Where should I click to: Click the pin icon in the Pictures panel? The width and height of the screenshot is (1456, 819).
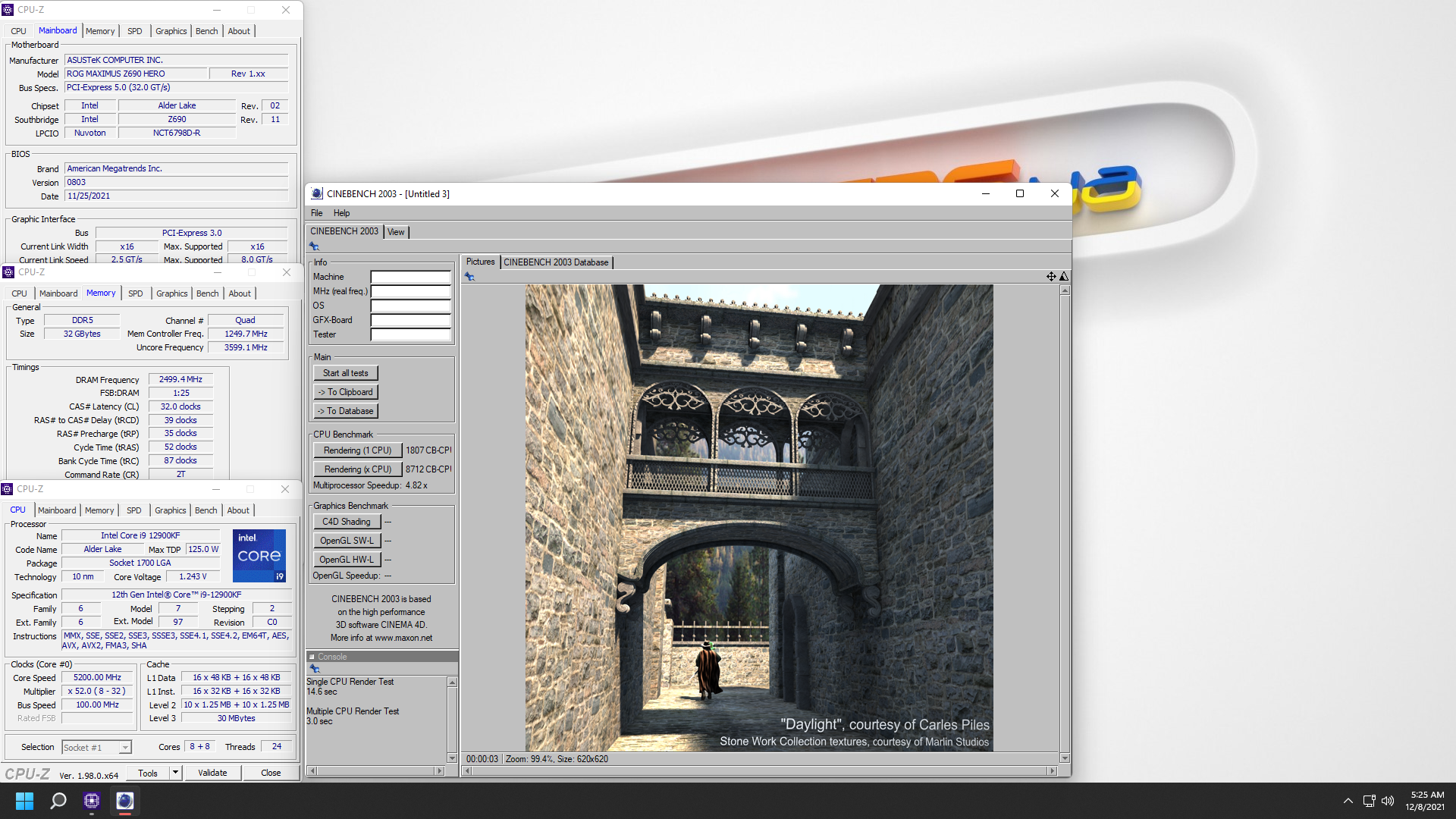469,277
